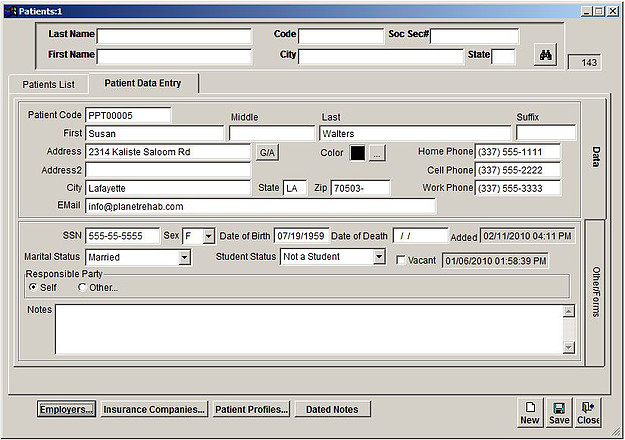The image size is (625, 440).
Task: Click the G/A button beside Address
Action: [267, 153]
